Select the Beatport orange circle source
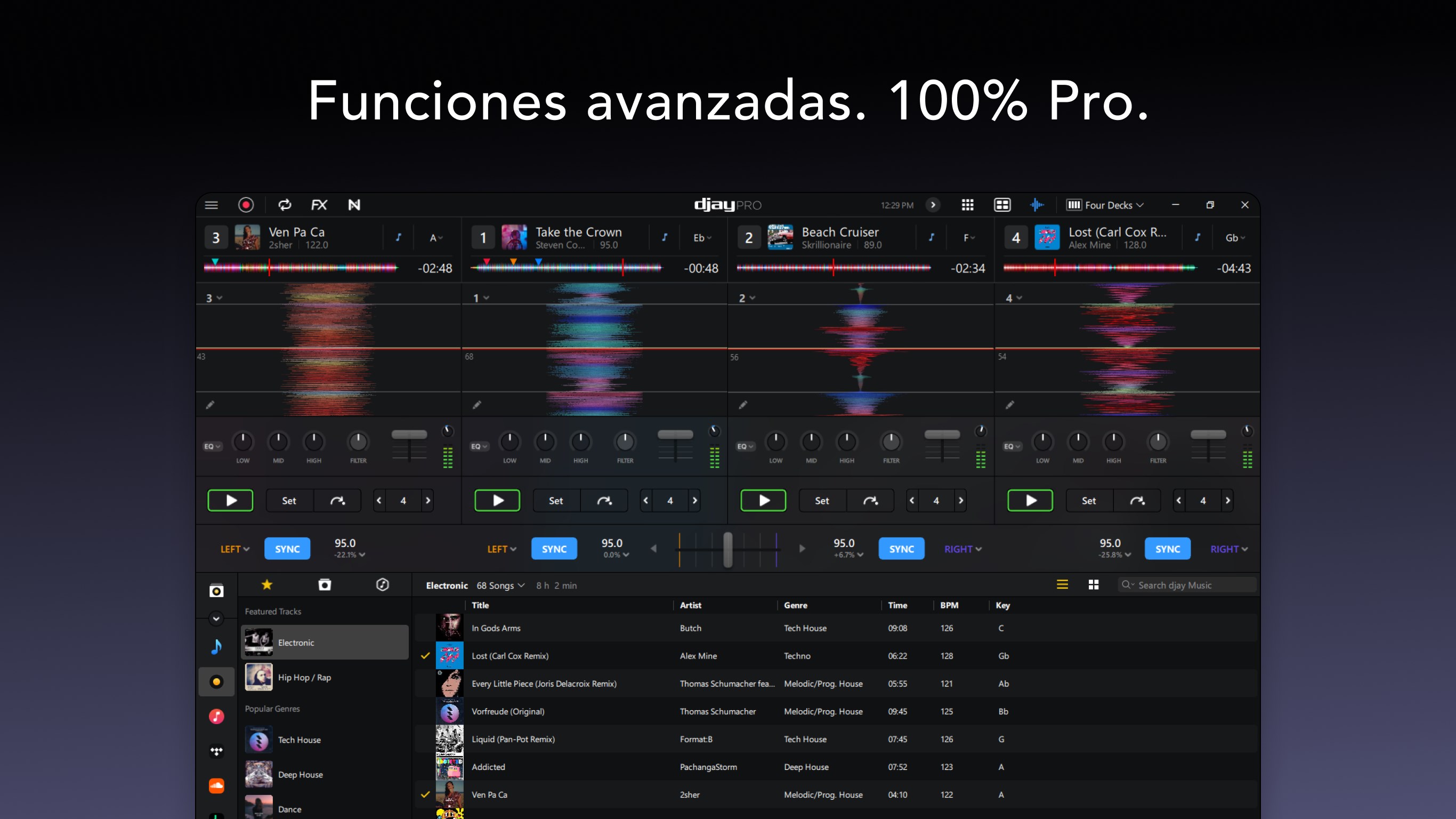1456x819 pixels. coord(216,681)
